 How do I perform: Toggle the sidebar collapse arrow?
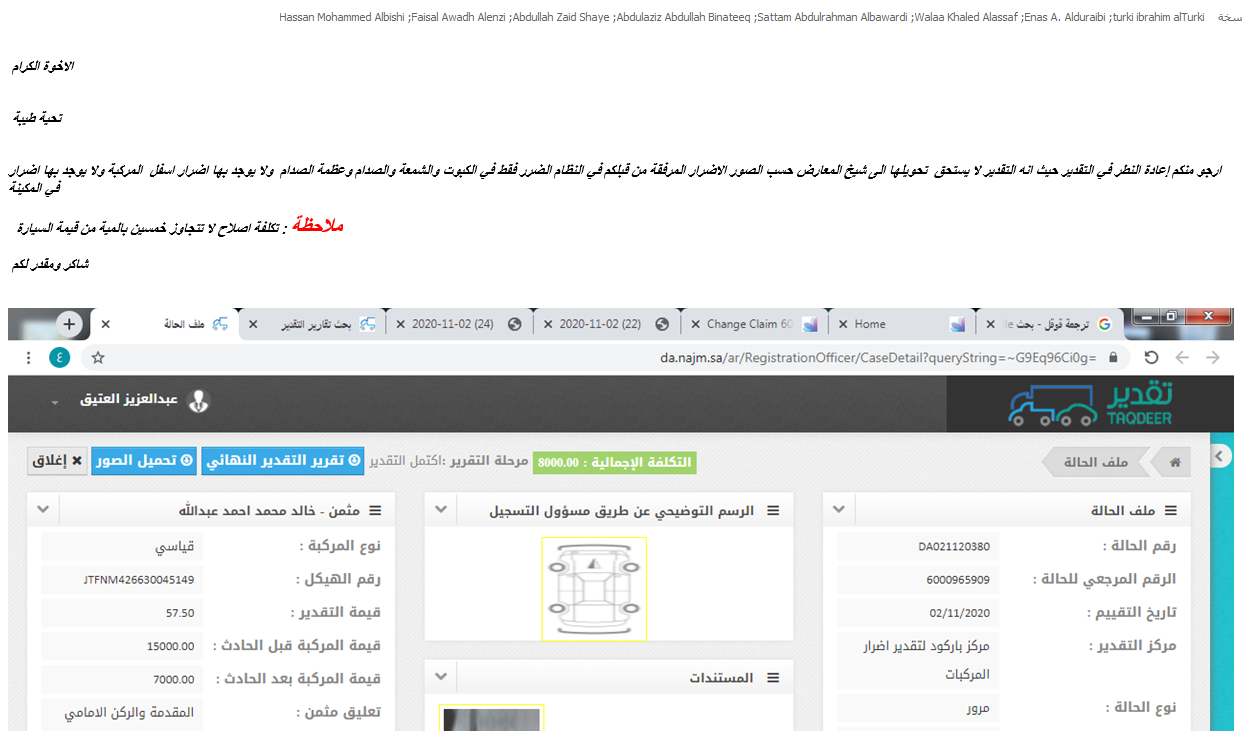tap(1218, 456)
